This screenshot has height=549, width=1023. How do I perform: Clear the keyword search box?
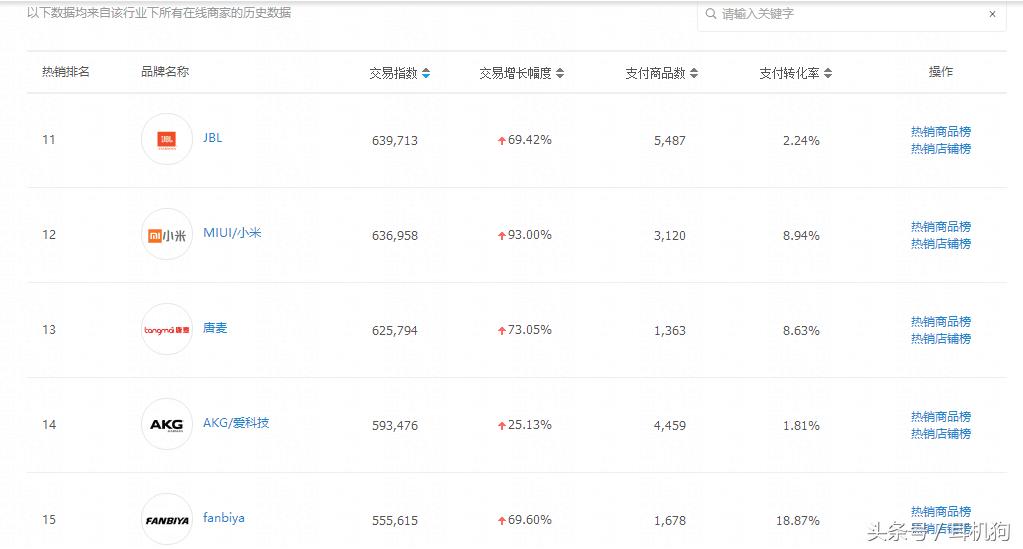[992, 14]
